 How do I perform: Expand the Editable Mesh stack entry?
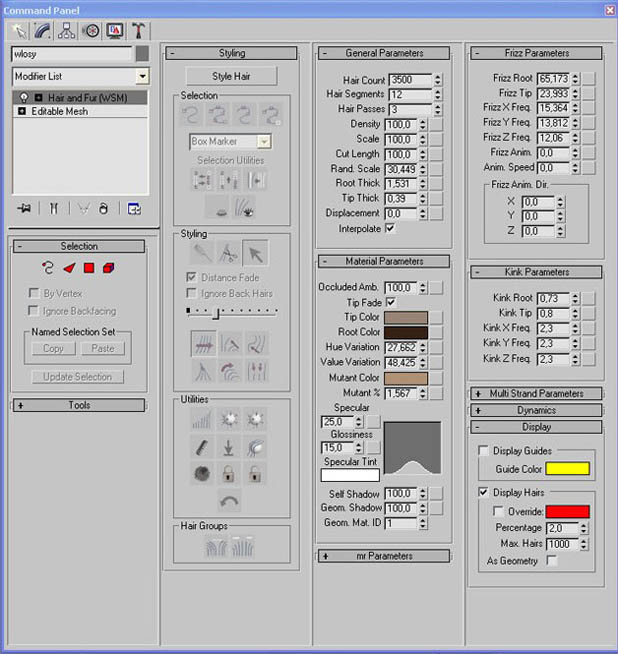click(x=22, y=111)
